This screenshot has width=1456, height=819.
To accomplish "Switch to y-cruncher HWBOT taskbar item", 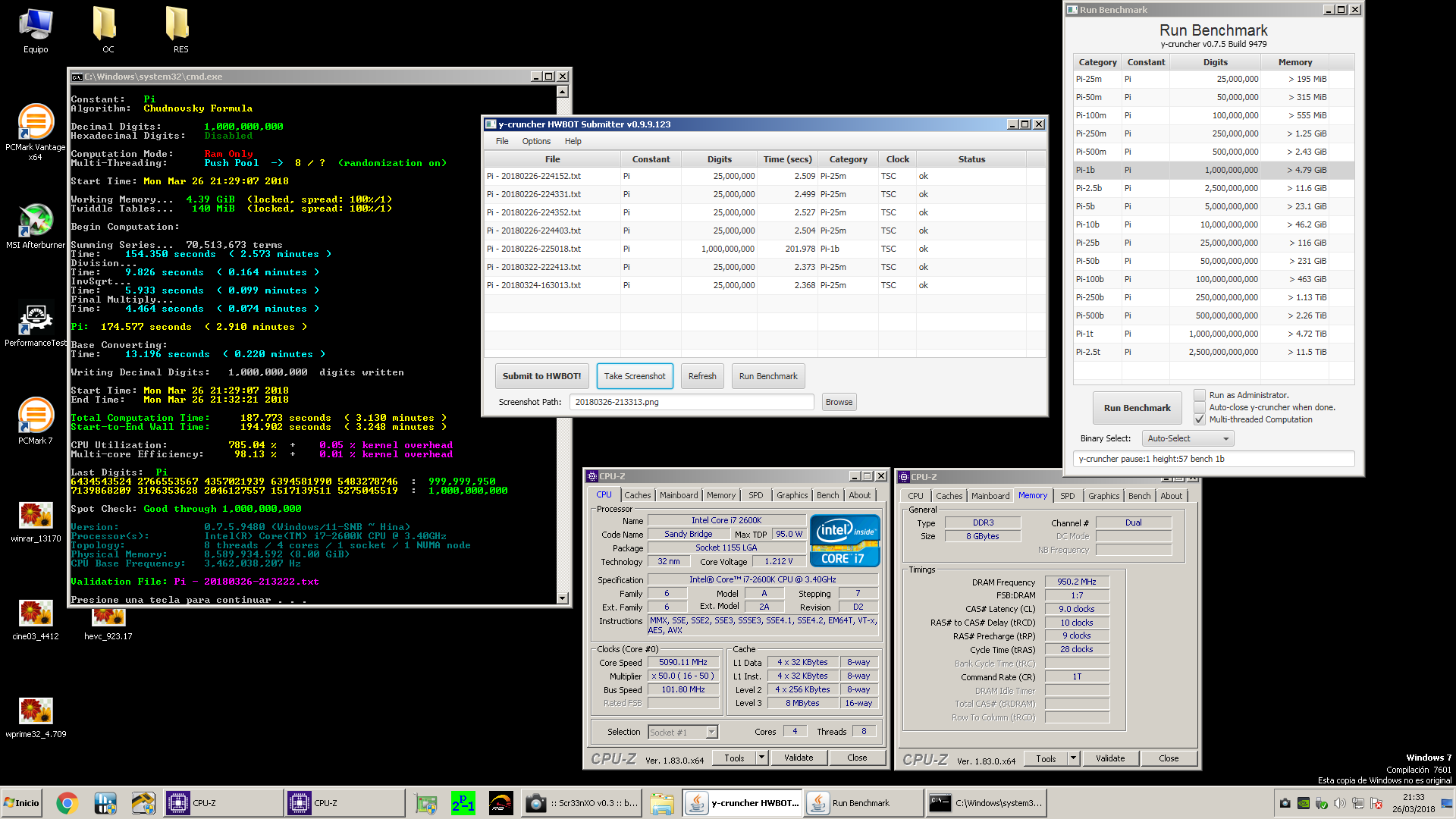I will click(743, 803).
